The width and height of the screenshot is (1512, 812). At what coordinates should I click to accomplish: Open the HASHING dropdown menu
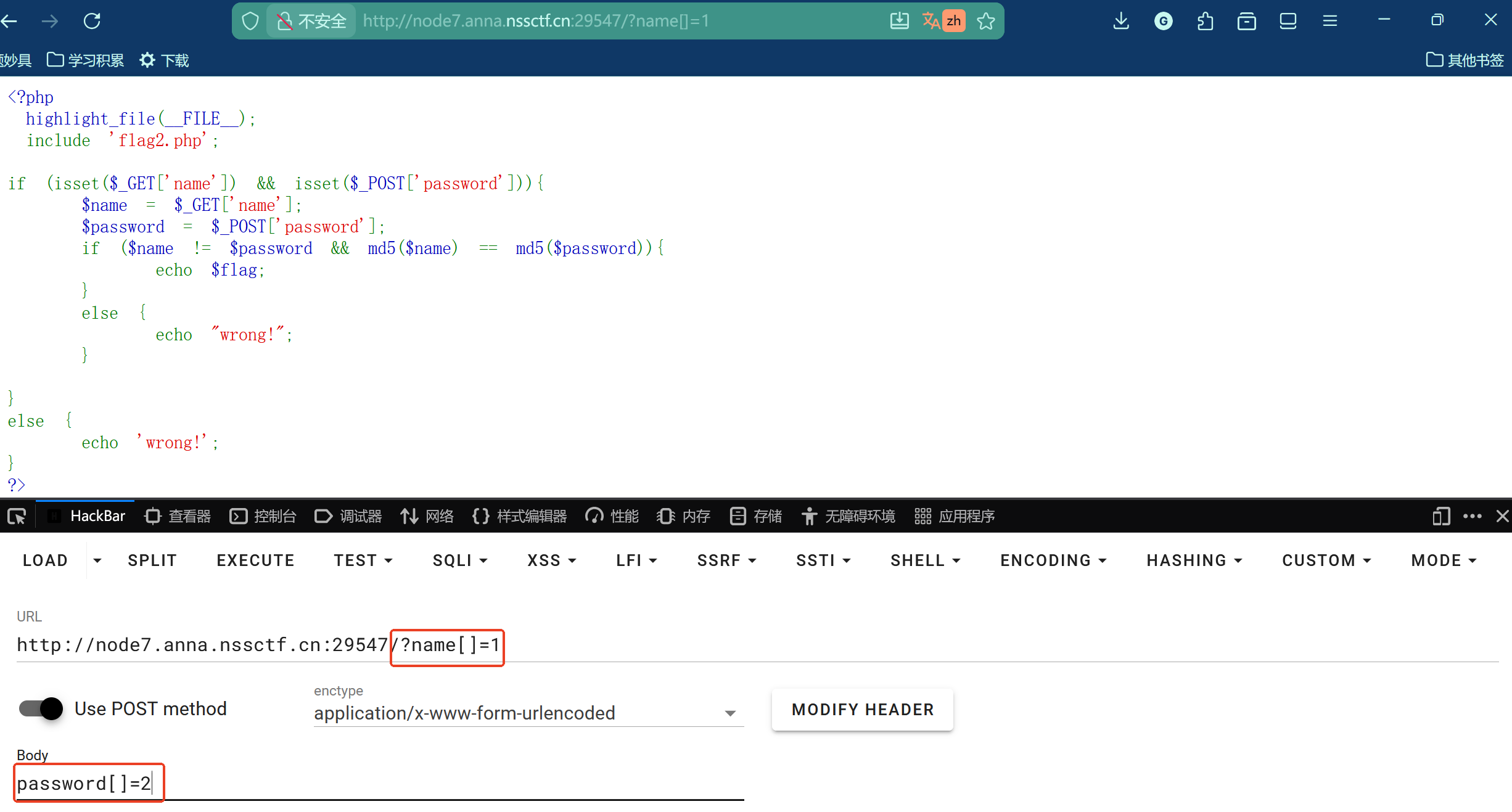[1194, 560]
